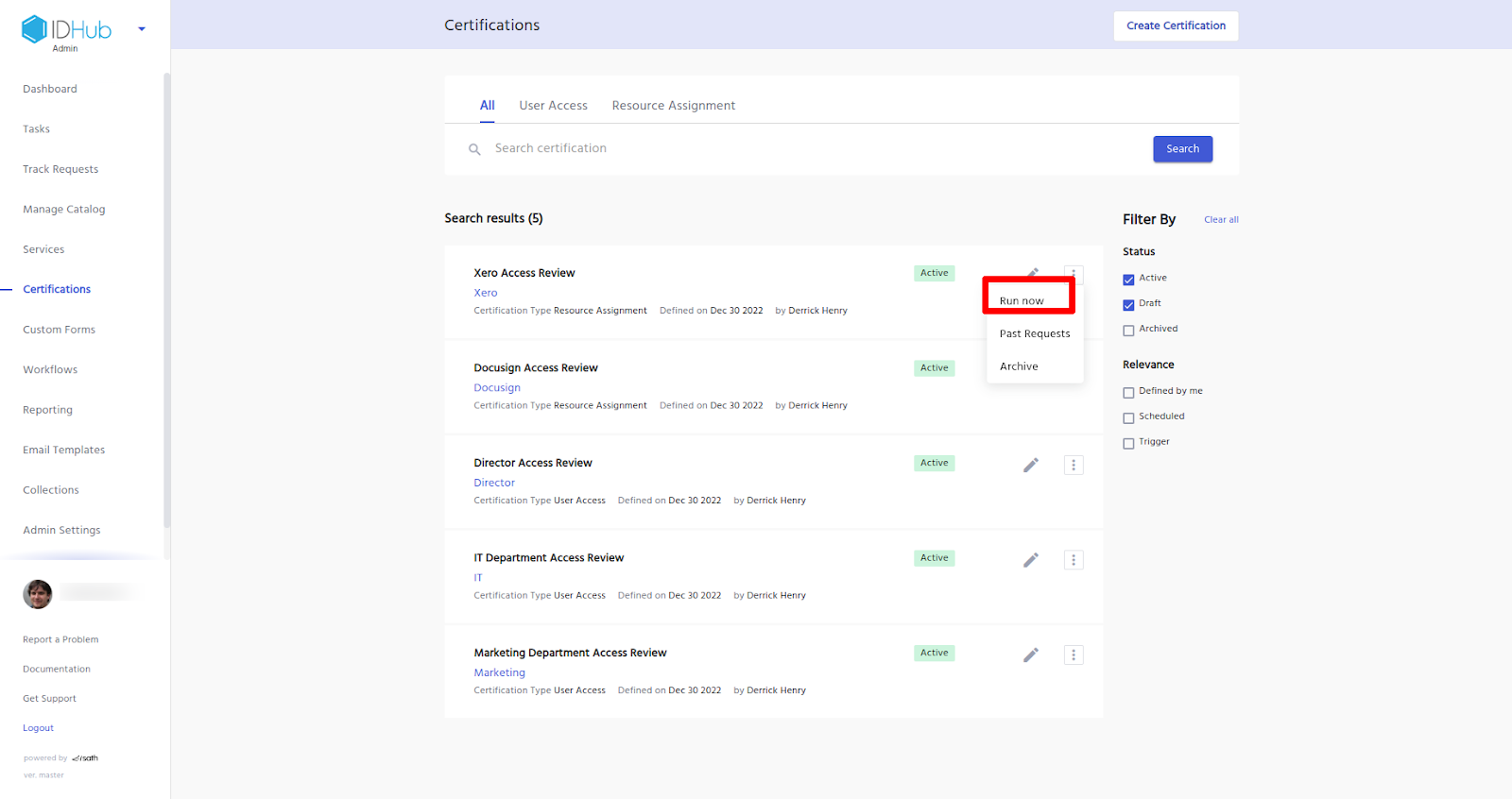This screenshot has width=1512, height=799.
Task: Expand the dropdown arrow beside IDHub logo
Action: pos(142,29)
